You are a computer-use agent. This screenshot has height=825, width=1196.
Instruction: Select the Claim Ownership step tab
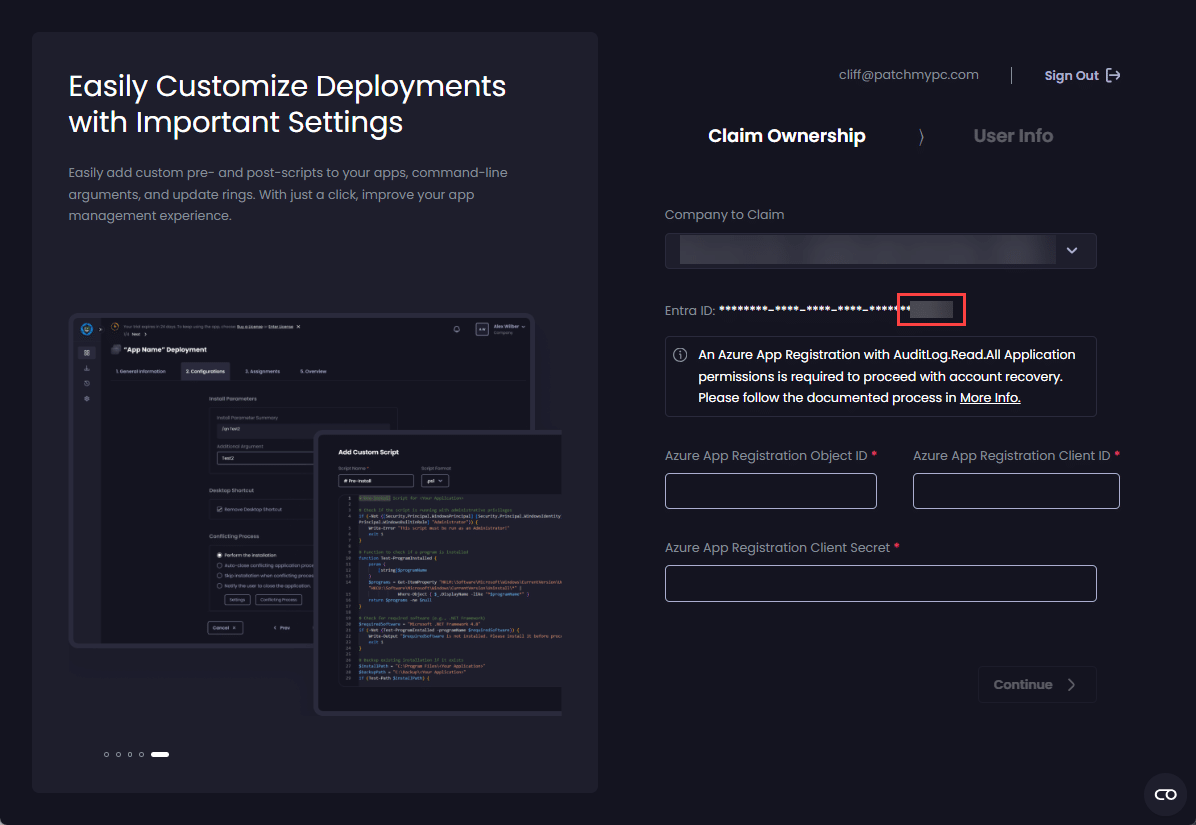pos(786,136)
